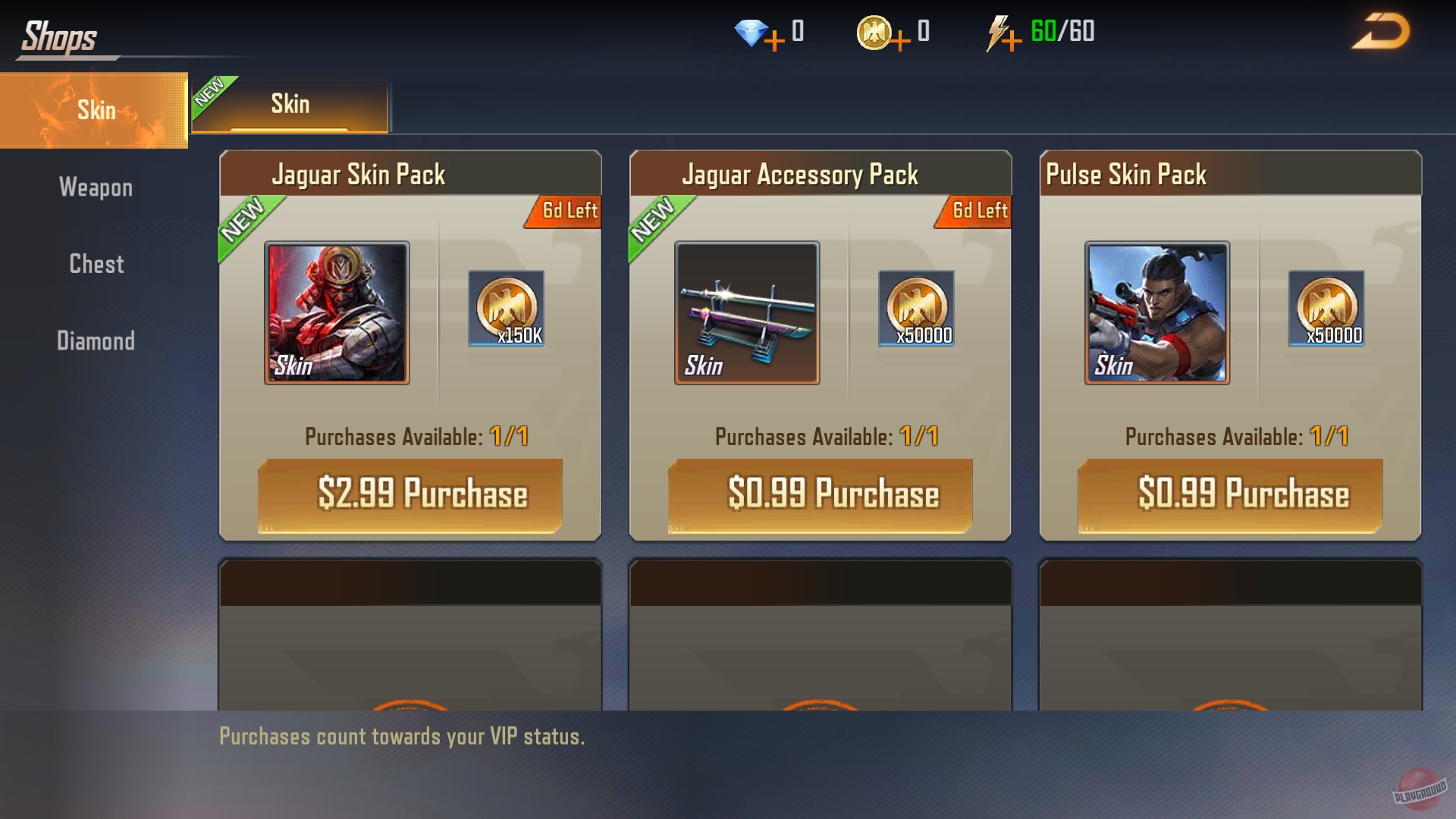Switch to the Diamond shop category
The image size is (1456, 819).
tap(96, 340)
